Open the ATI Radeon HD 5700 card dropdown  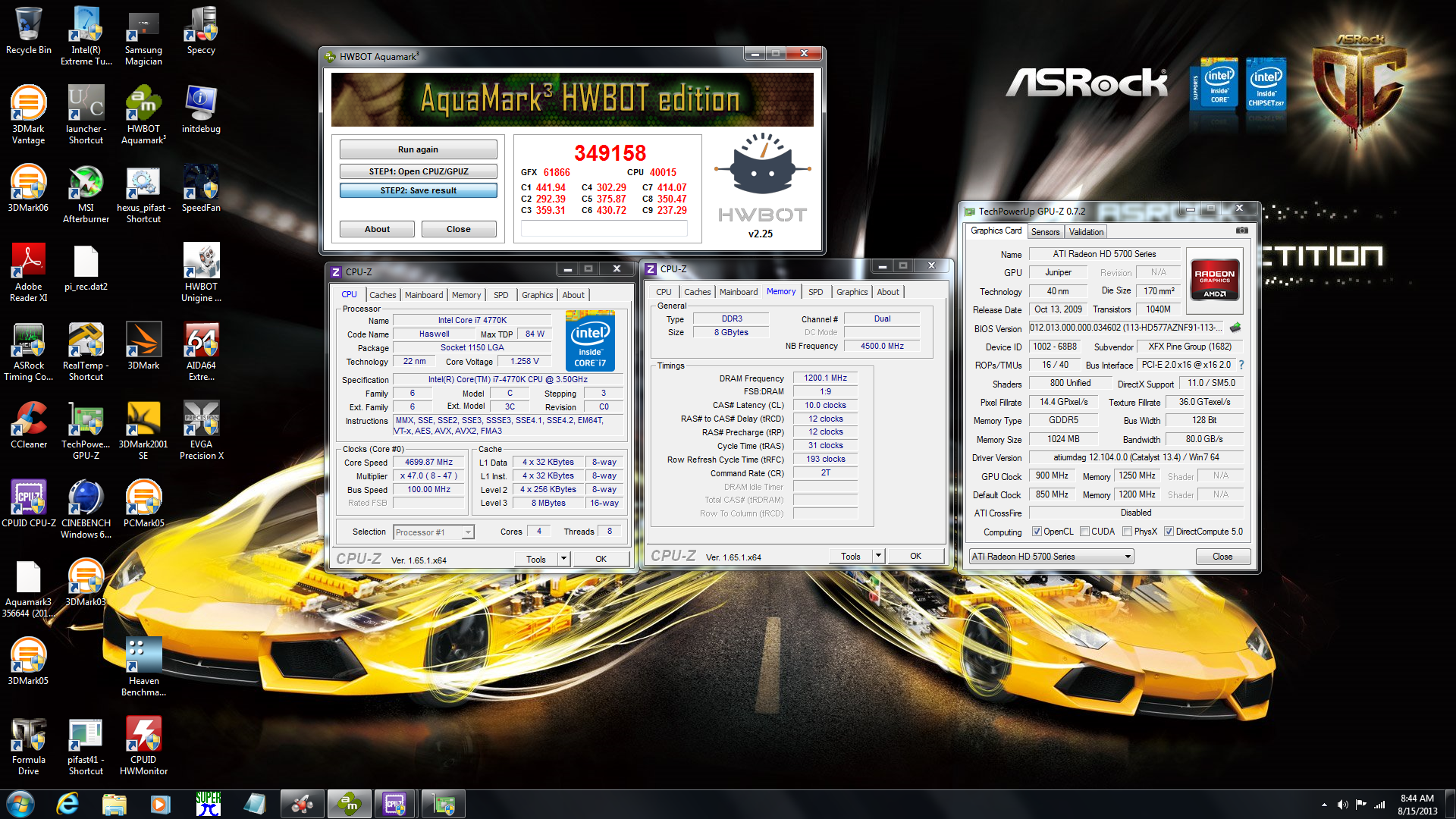[1051, 557]
